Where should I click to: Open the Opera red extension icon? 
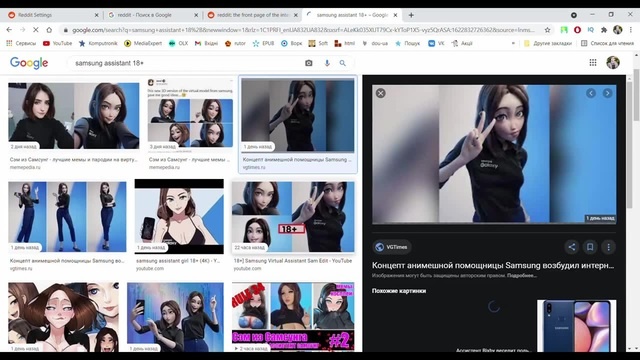tap(577, 30)
